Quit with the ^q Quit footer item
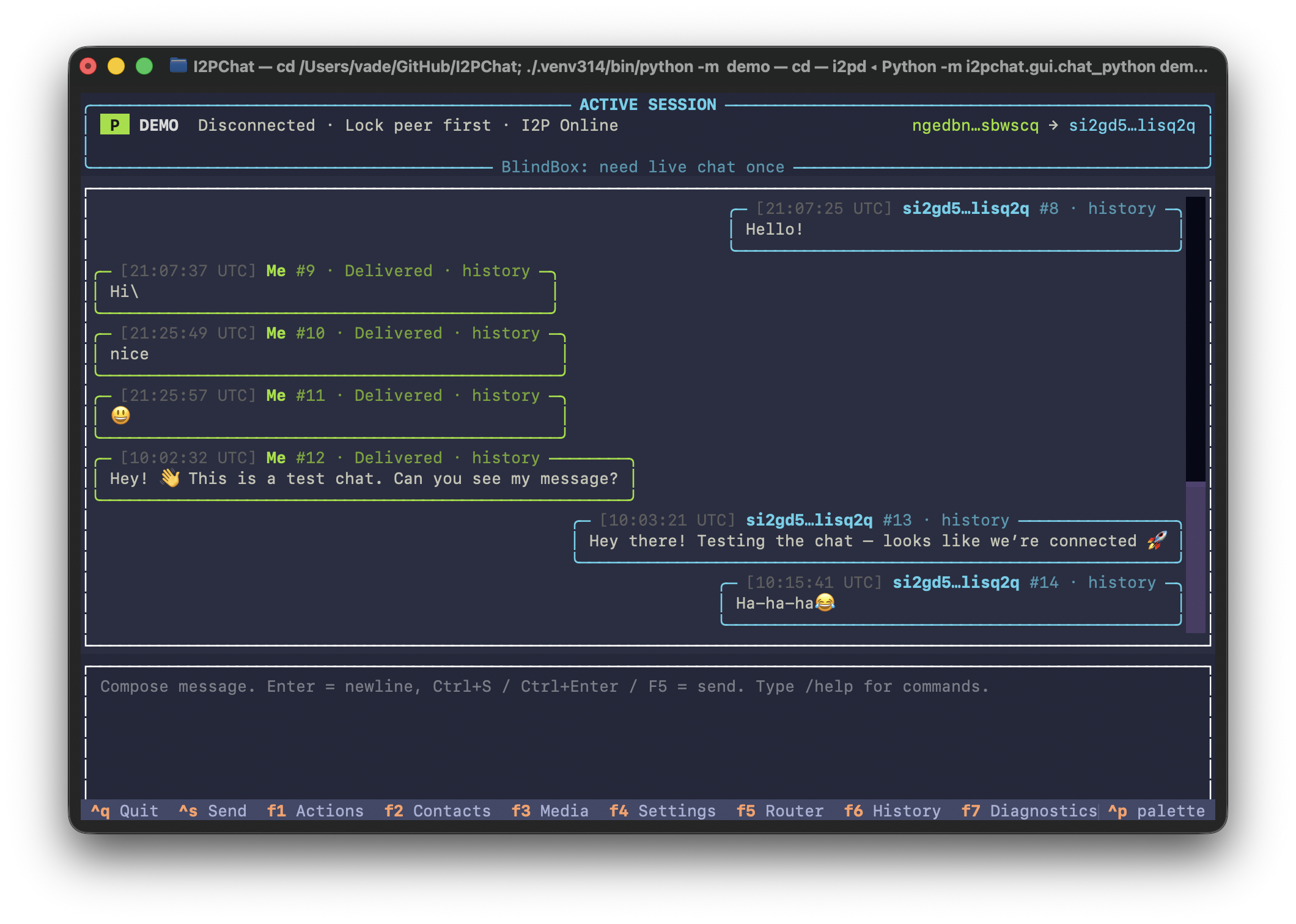The height and width of the screenshot is (924, 1296). 124,811
